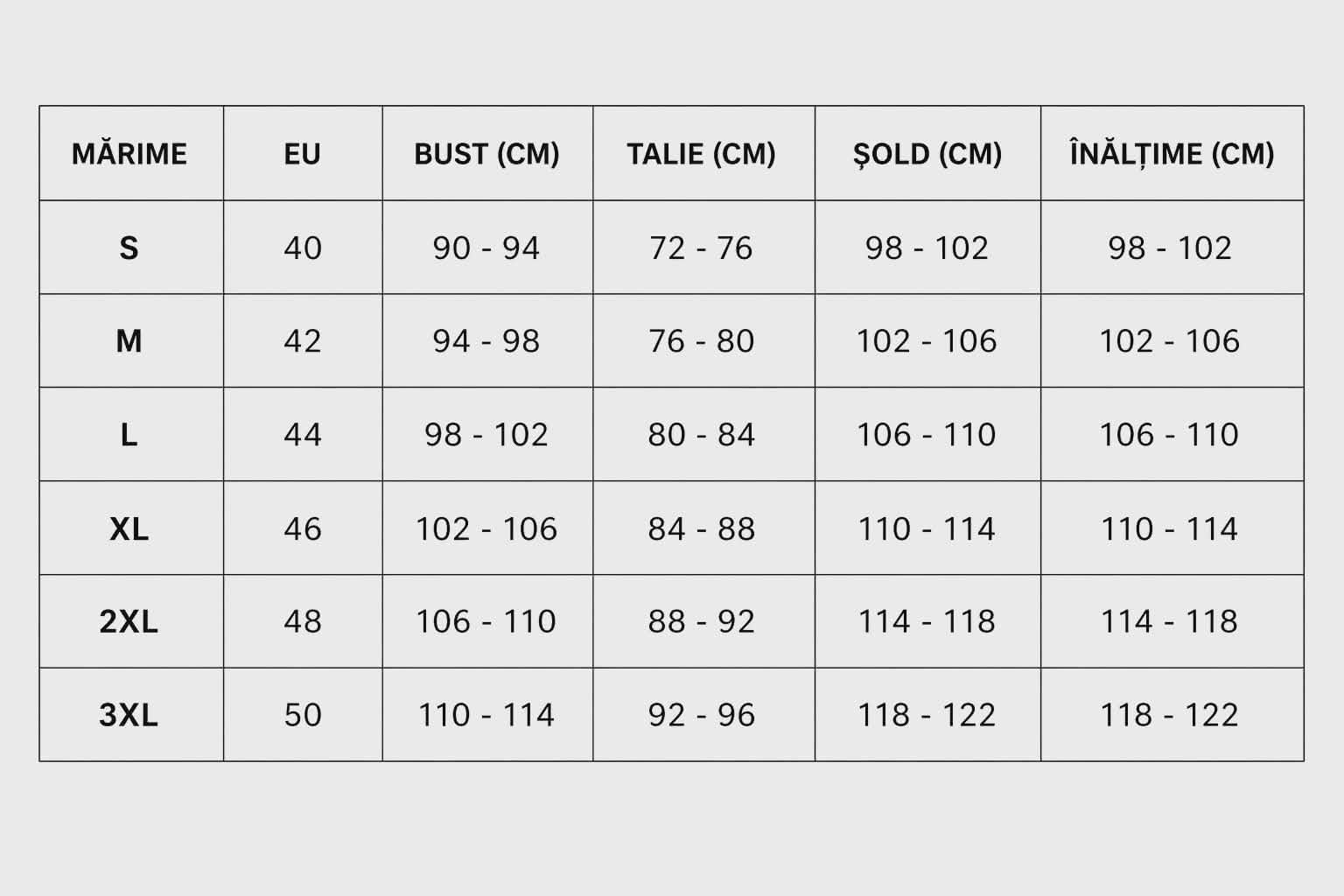This screenshot has height=896, width=1344.
Task: Click the MĂRIME column header
Action: [129, 154]
